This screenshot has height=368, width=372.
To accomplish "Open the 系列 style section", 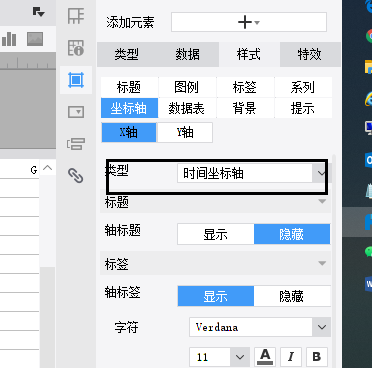I will (303, 87).
